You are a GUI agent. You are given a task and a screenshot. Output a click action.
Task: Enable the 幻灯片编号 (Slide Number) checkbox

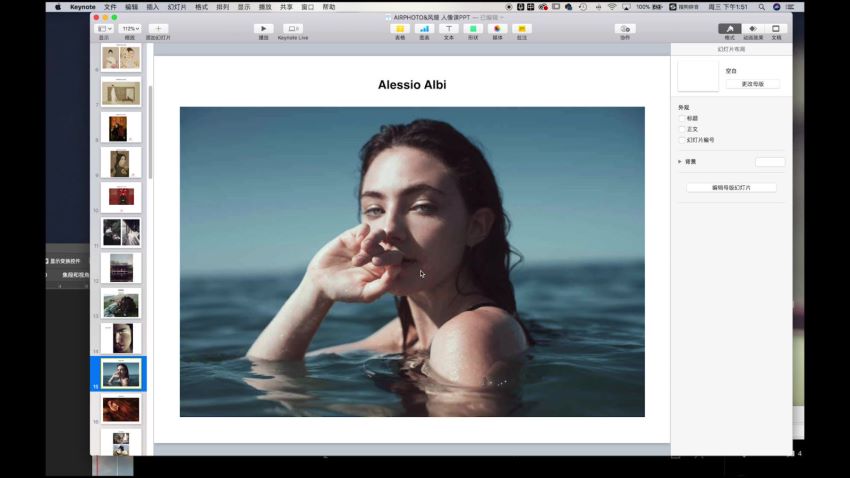(682, 140)
